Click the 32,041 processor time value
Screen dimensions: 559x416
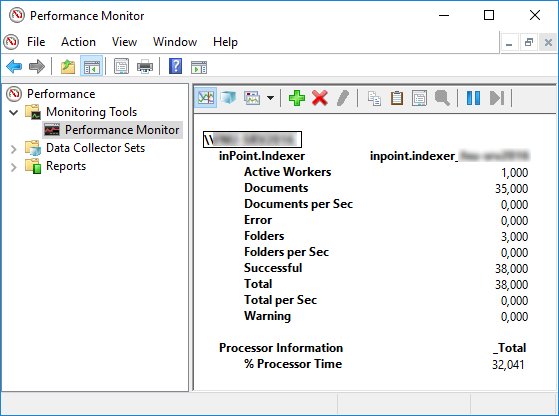pyautogui.click(x=508, y=365)
